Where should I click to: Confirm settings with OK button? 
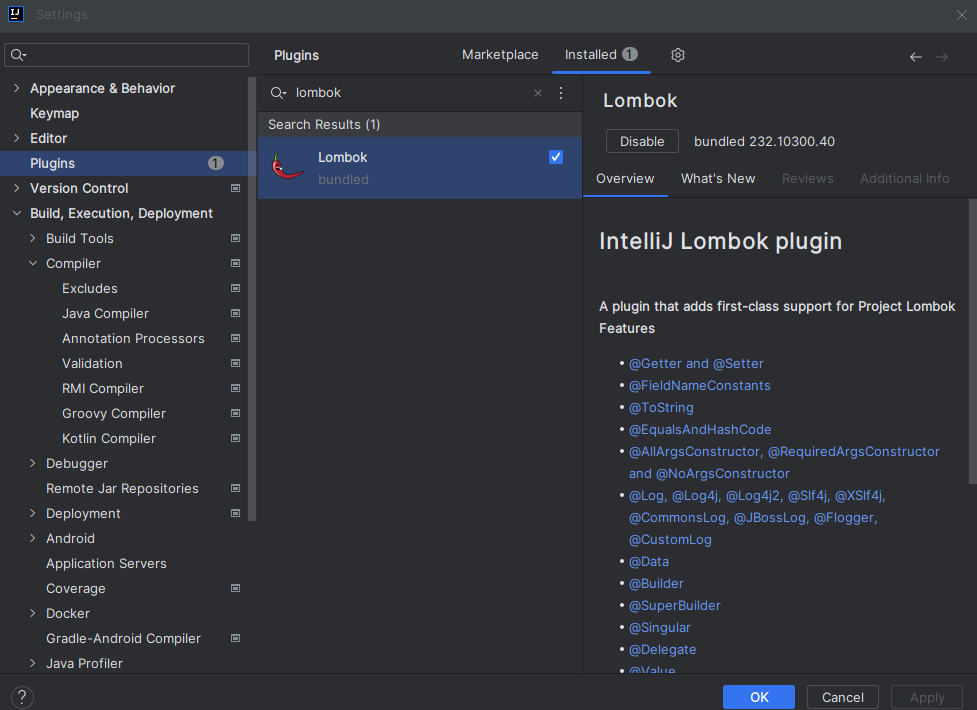(758, 697)
